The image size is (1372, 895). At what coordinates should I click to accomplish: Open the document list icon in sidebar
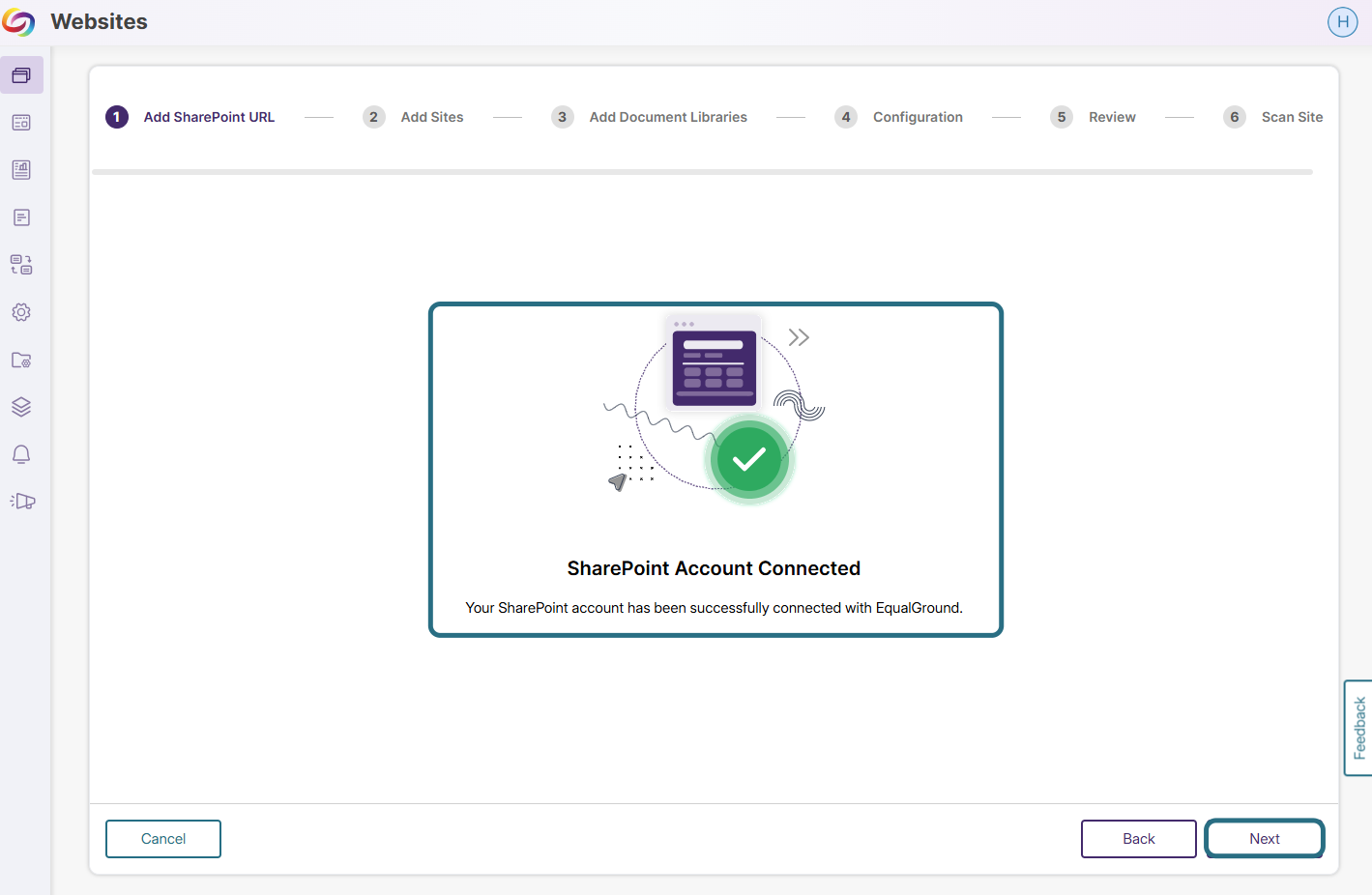[21, 217]
